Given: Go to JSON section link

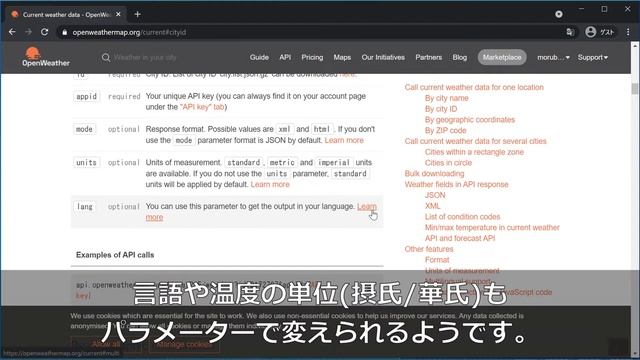Looking at the screenshot, I should 435,195.
